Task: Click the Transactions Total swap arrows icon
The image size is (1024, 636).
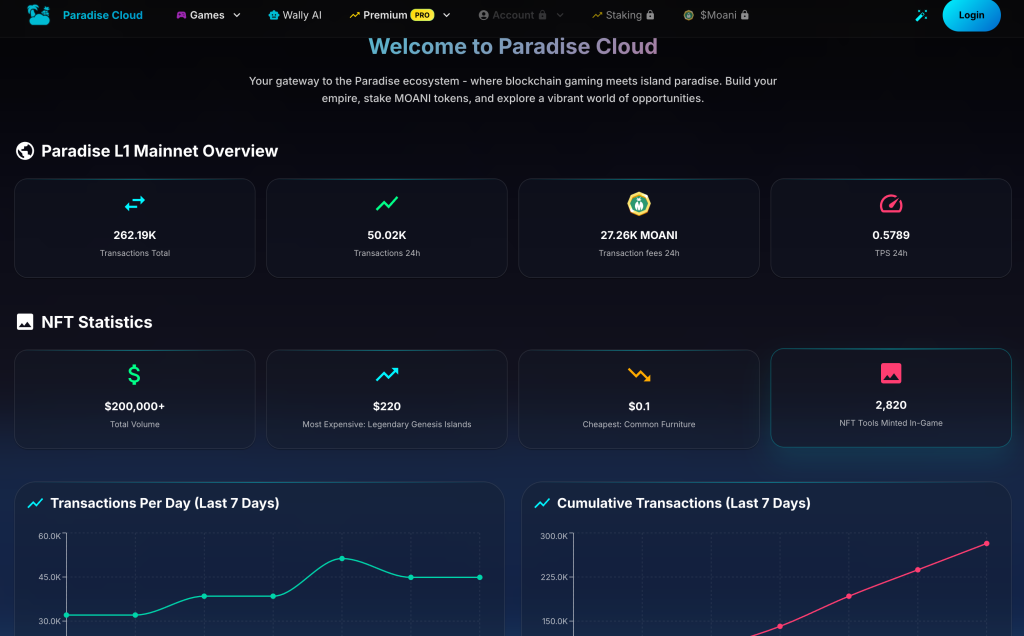Action: pos(135,204)
